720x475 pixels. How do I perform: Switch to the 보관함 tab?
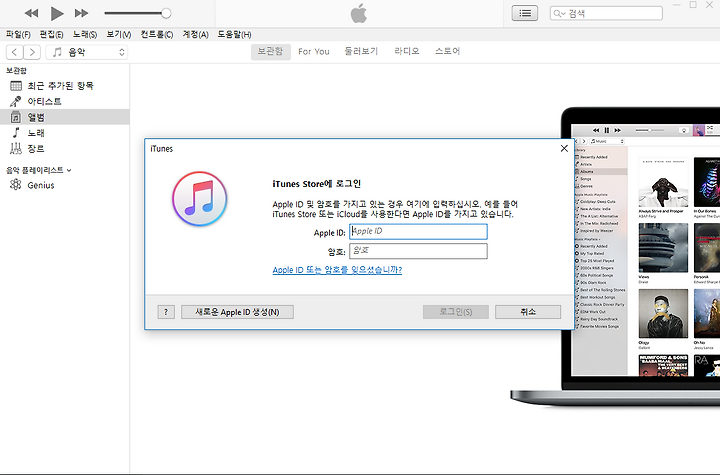[270, 51]
